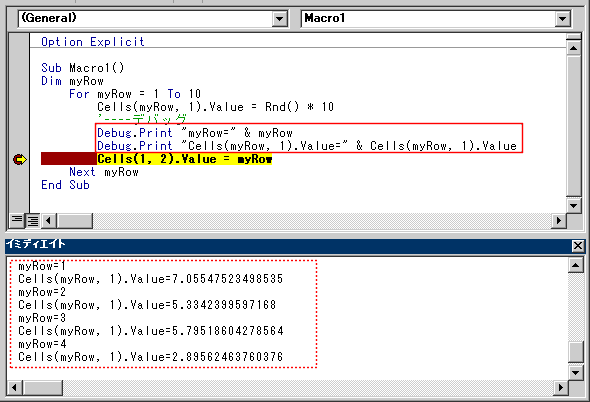Open the Macro1 procedure dropdown
The height and width of the screenshot is (402, 590).
point(563,18)
